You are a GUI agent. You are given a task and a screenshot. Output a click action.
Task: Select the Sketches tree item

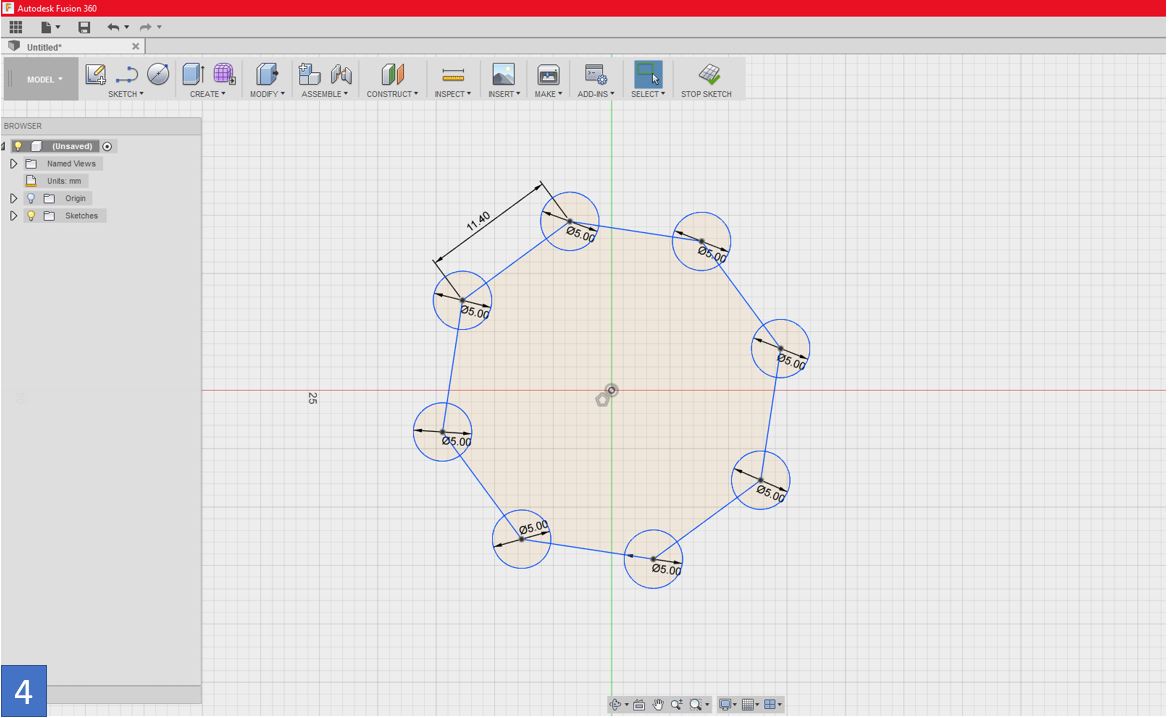[x=81, y=215]
